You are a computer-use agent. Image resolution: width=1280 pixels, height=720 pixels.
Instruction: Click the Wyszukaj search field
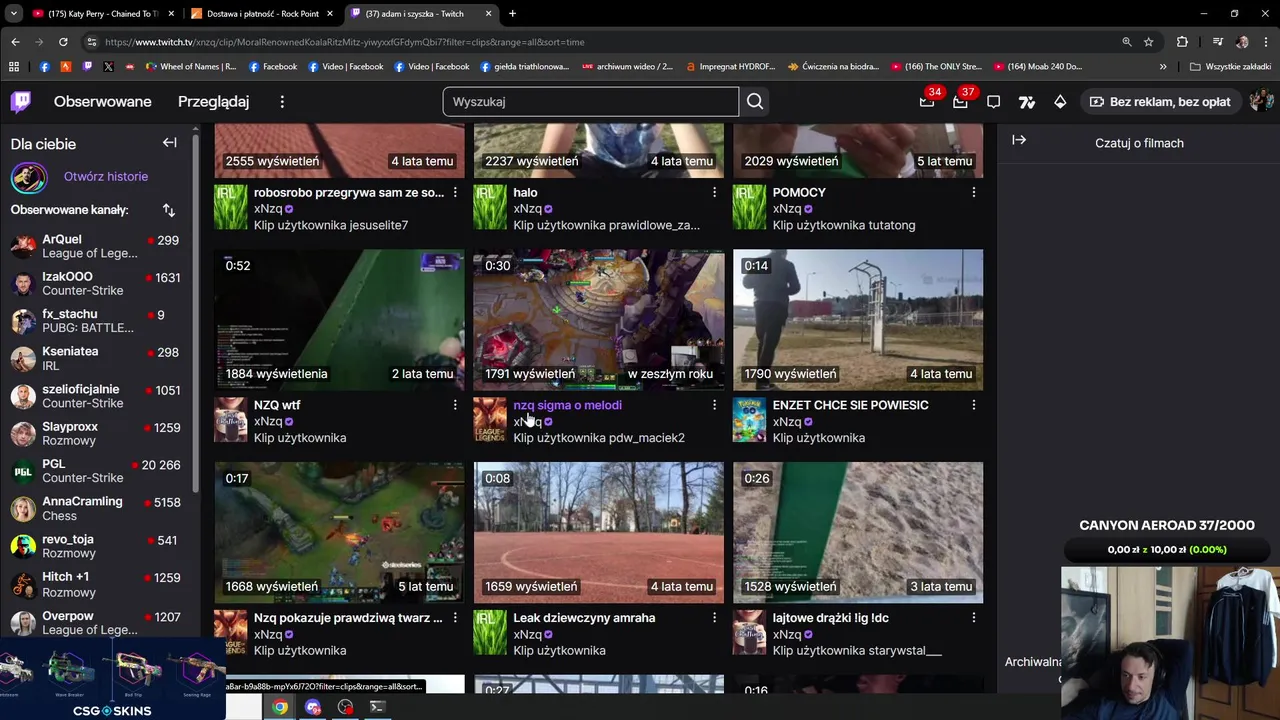pyautogui.click(x=591, y=101)
